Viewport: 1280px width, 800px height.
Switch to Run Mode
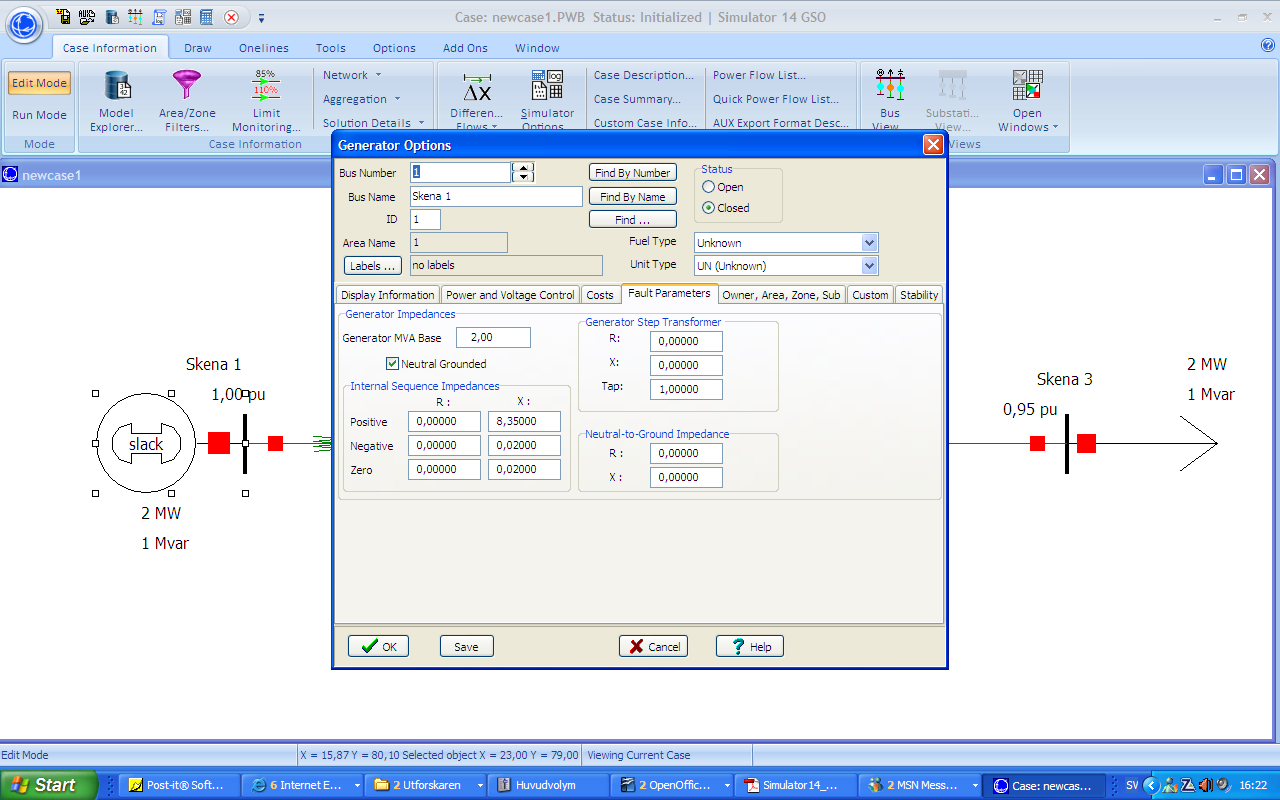pos(39,115)
